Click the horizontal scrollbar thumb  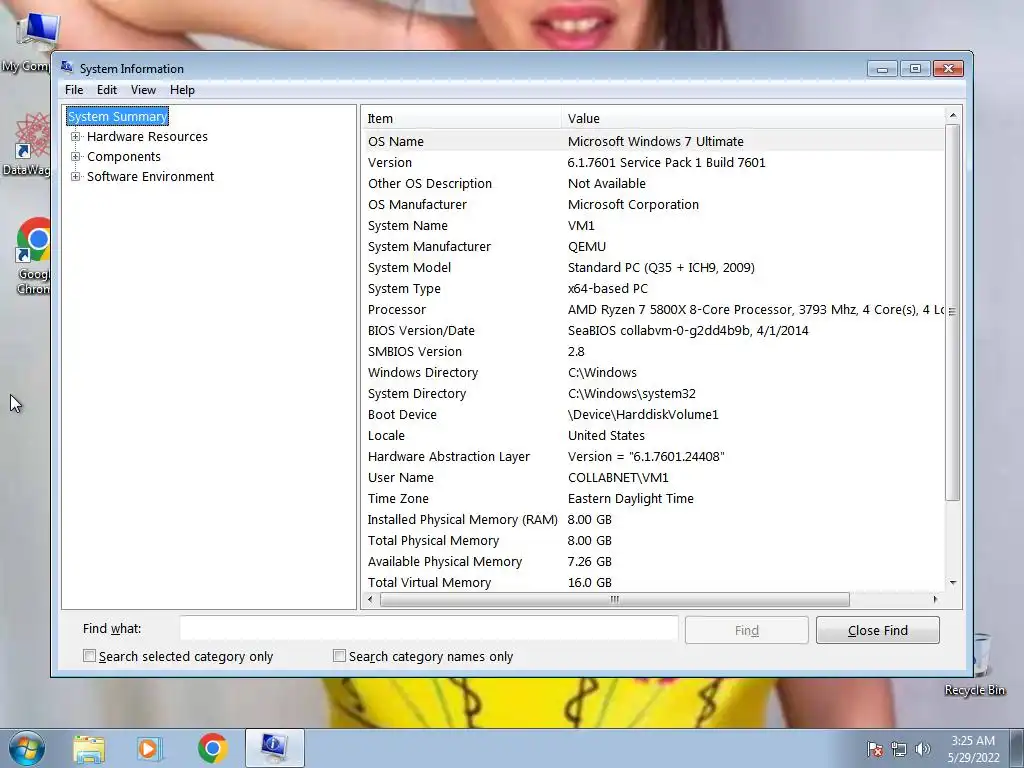[x=614, y=599]
